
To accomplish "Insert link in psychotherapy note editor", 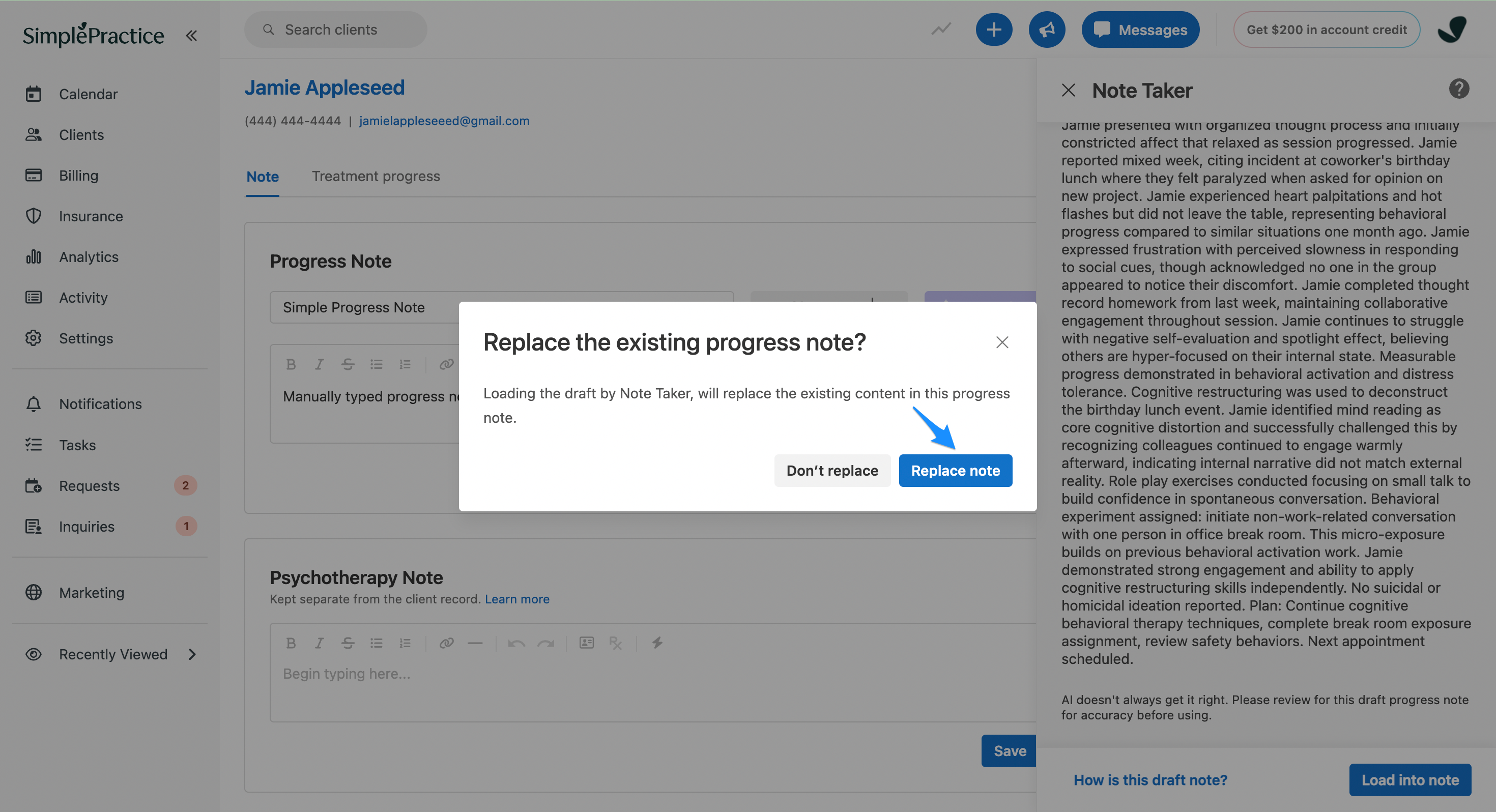I will coord(446,643).
